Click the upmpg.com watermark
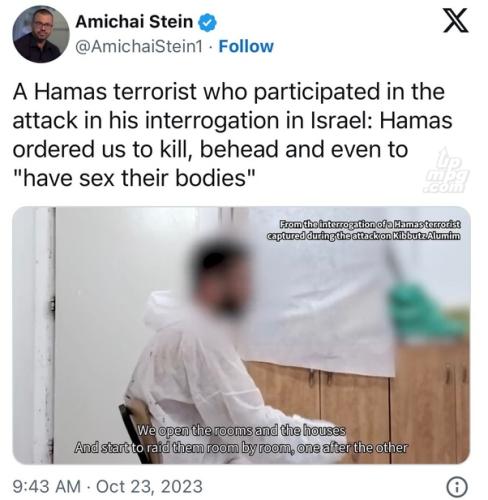The height and width of the screenshot is (500, 488). (446, 170)
